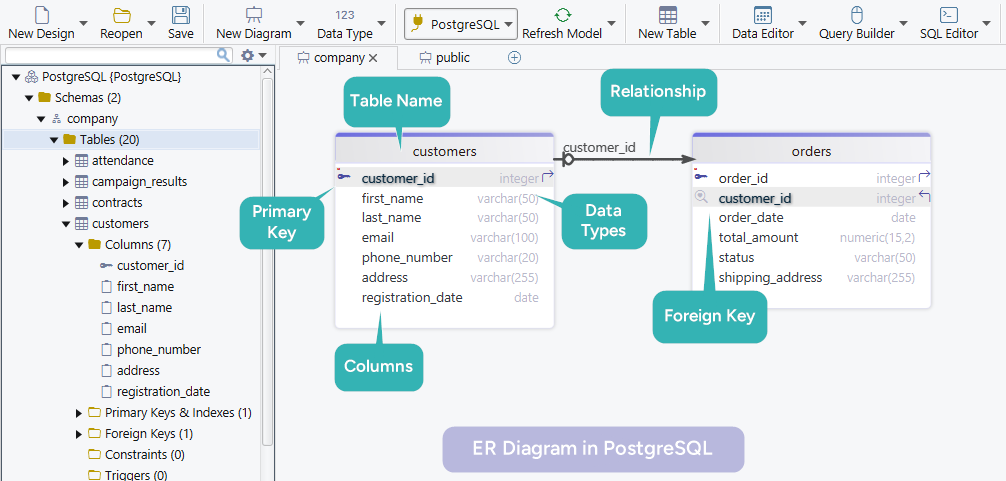The height and width of the screenshot is (481, 1006).
Task: Collapse the customers table node
Action: (66, 224)
